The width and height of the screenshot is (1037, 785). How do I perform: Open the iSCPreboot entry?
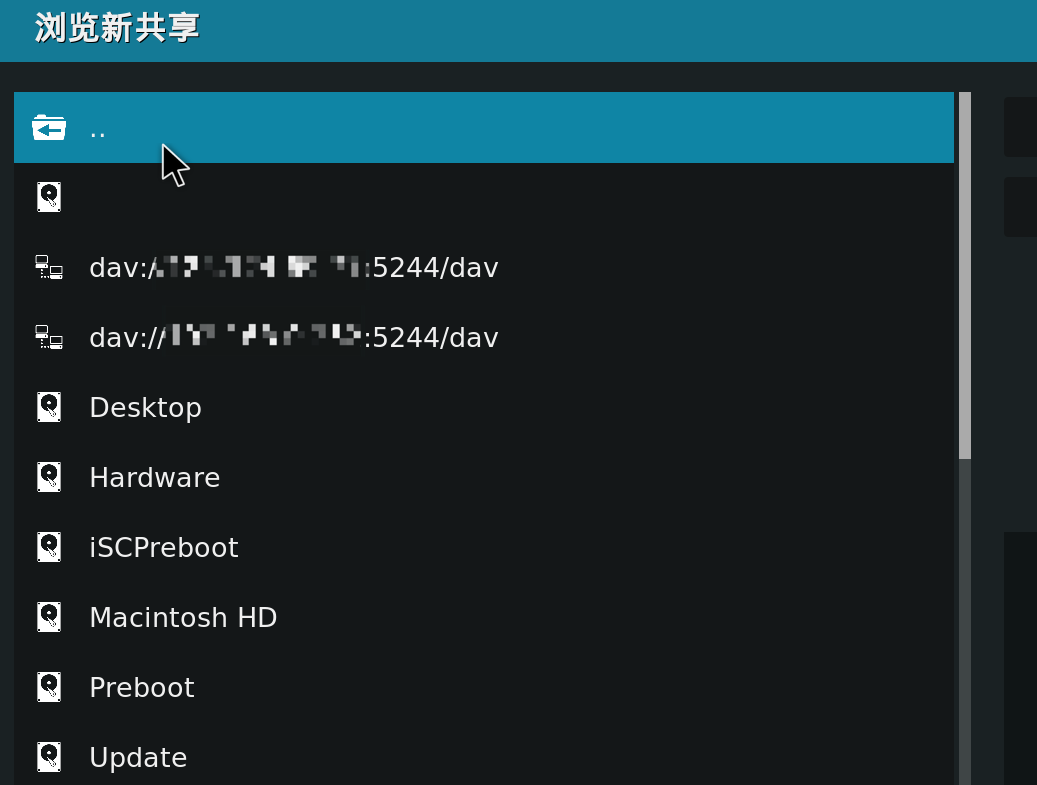click(164, 547)
